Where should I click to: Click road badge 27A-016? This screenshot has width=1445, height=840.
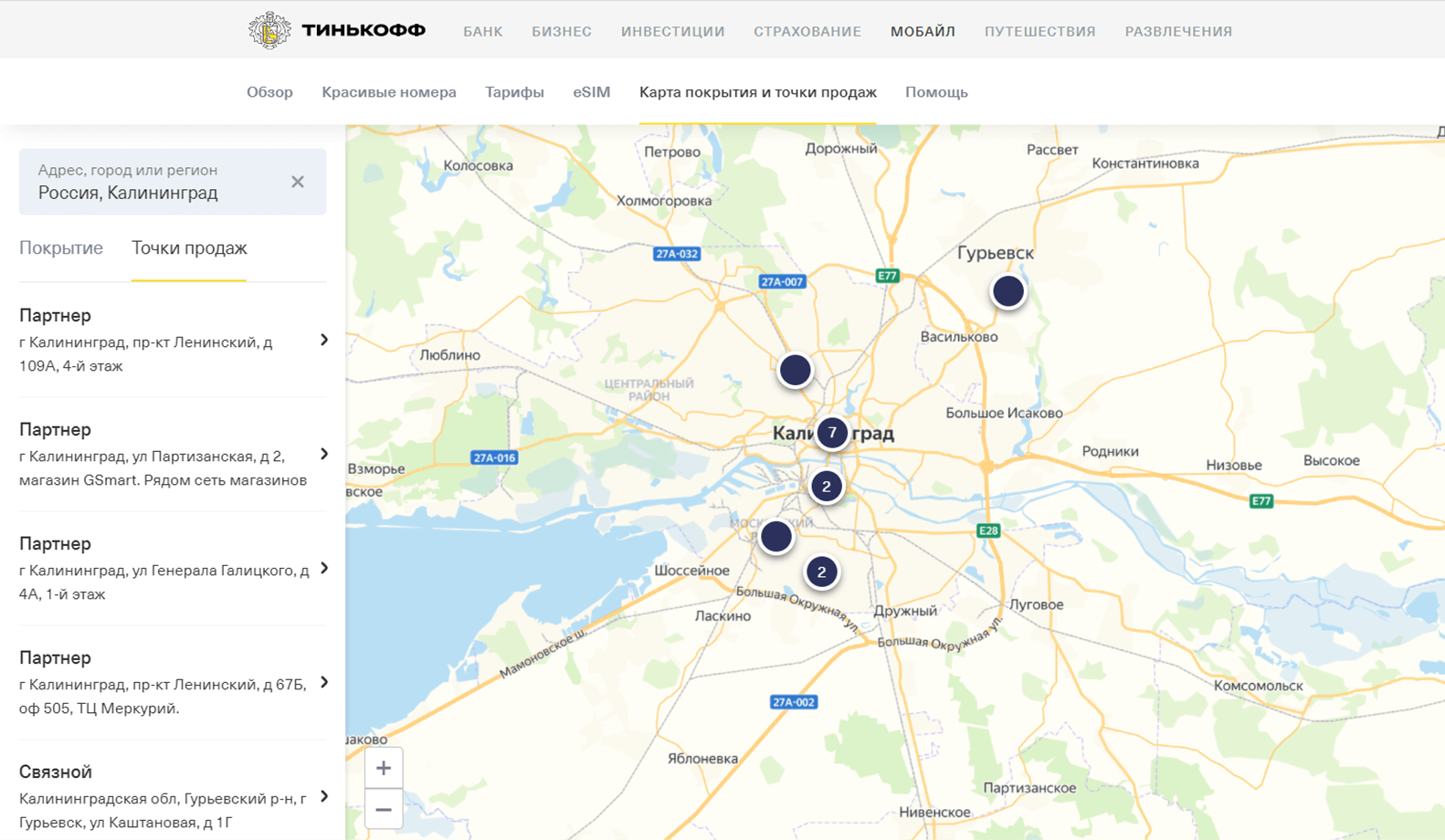tap(494, 457)
